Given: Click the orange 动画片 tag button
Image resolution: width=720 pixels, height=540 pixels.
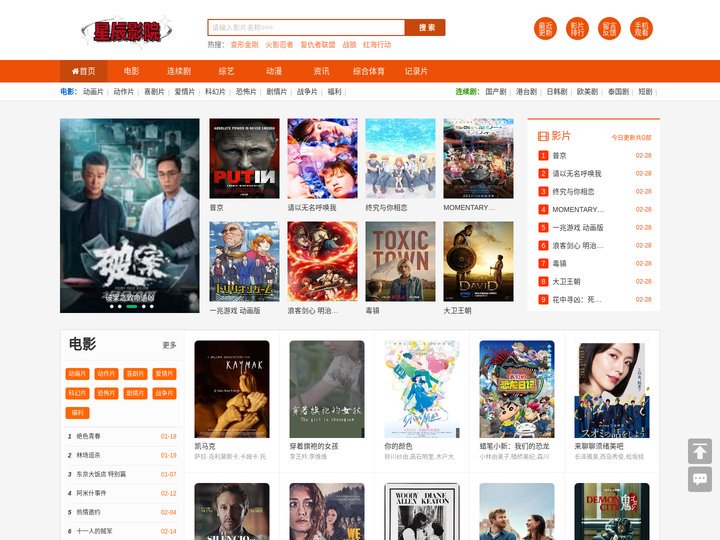Looking at the screenshot, I should 77,374.
